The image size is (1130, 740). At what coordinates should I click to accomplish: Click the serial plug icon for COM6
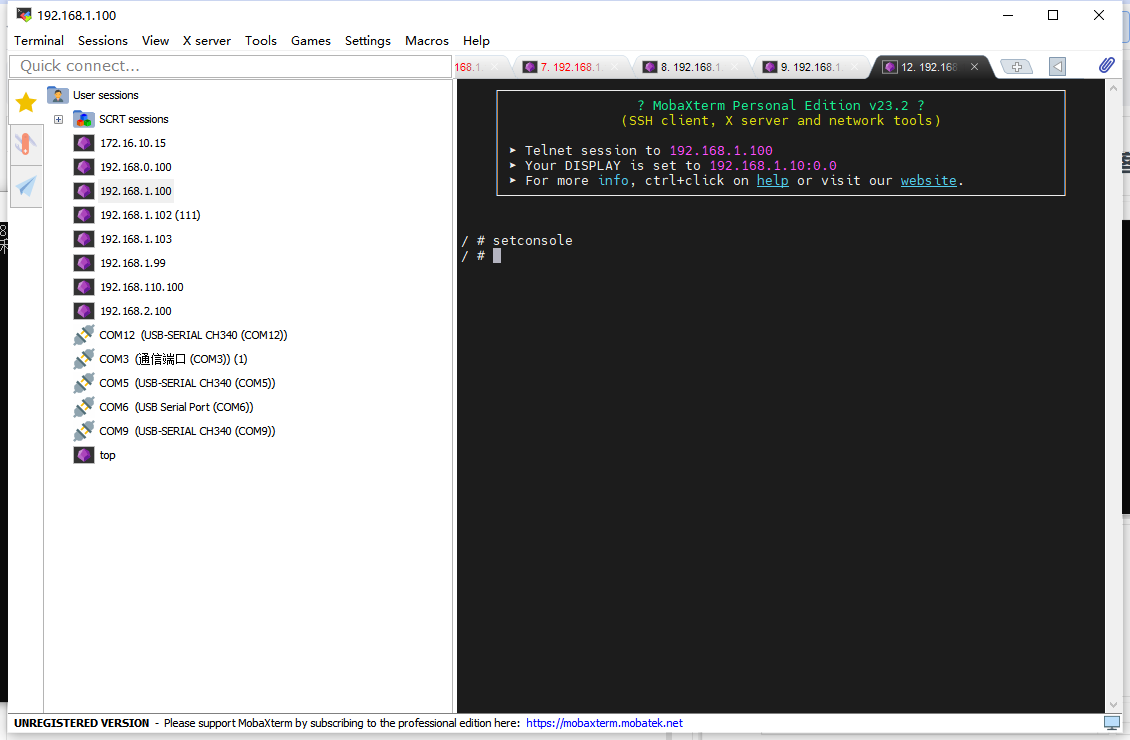coord(84,407)
